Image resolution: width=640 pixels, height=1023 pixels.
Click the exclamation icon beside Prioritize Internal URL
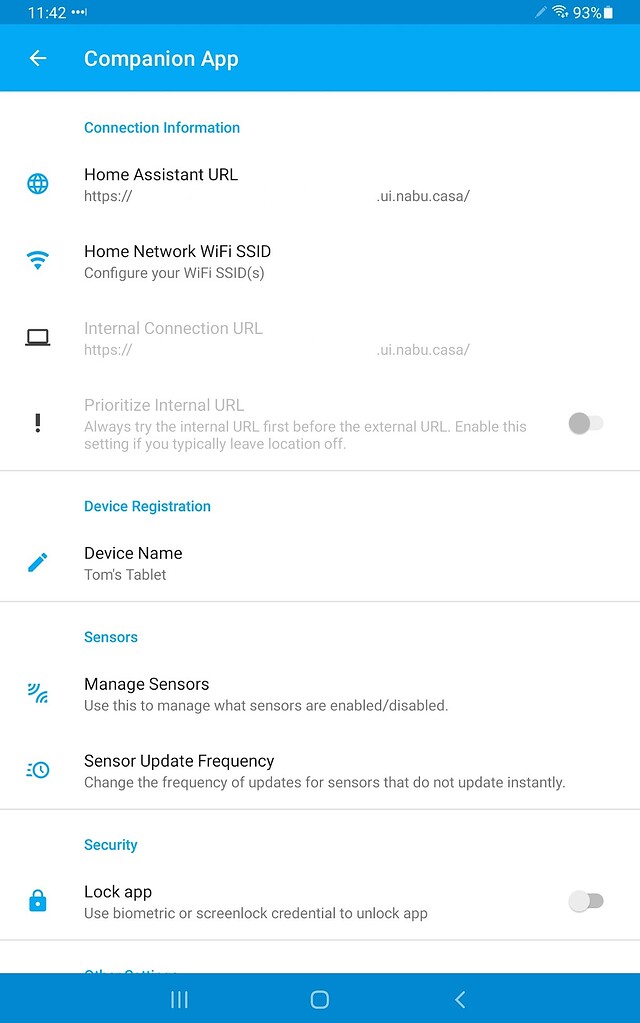tap(38, 423)
